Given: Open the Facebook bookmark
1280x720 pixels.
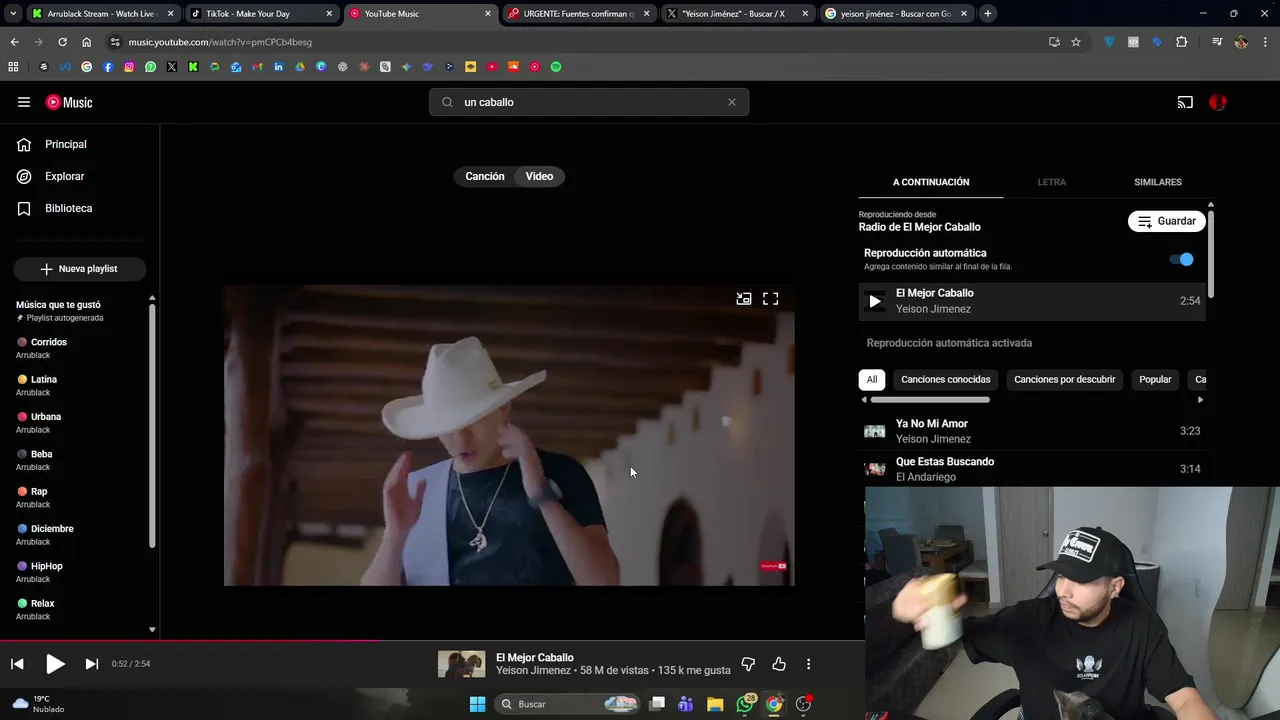Looking at the screenshot, I should [x=108, y=67].
